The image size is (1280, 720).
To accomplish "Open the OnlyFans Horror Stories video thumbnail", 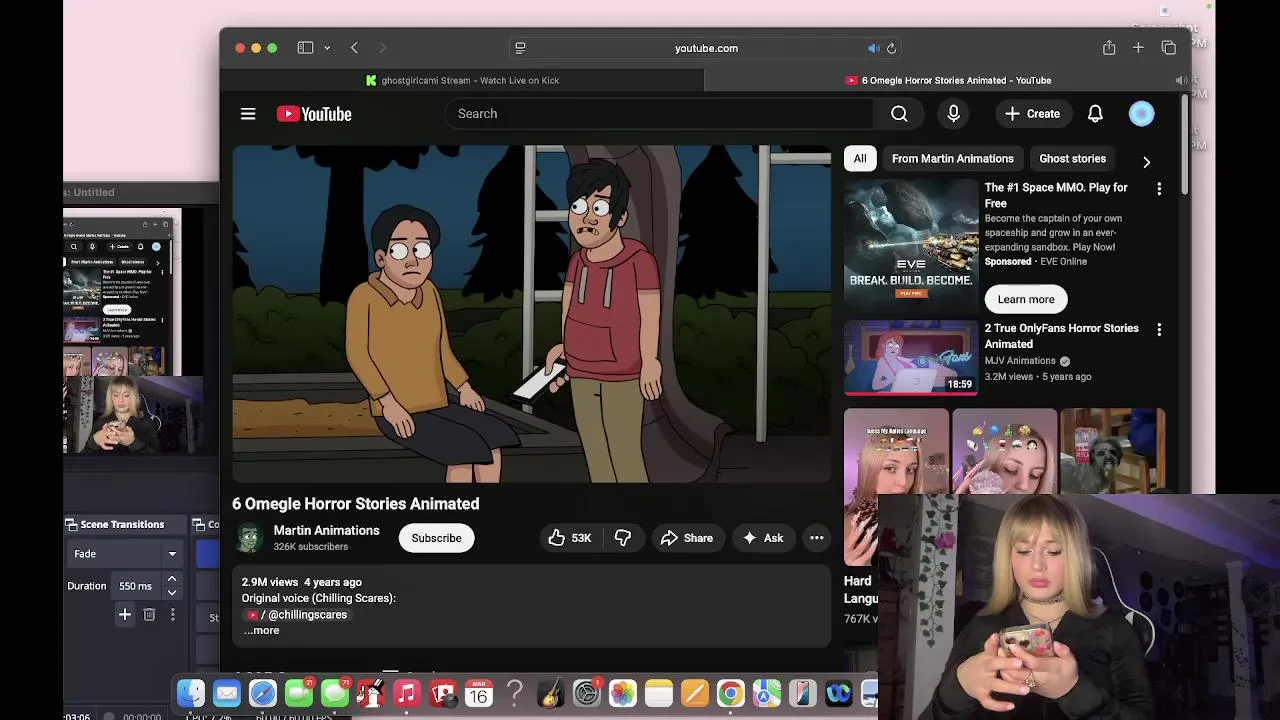I will tap(910, 358).
